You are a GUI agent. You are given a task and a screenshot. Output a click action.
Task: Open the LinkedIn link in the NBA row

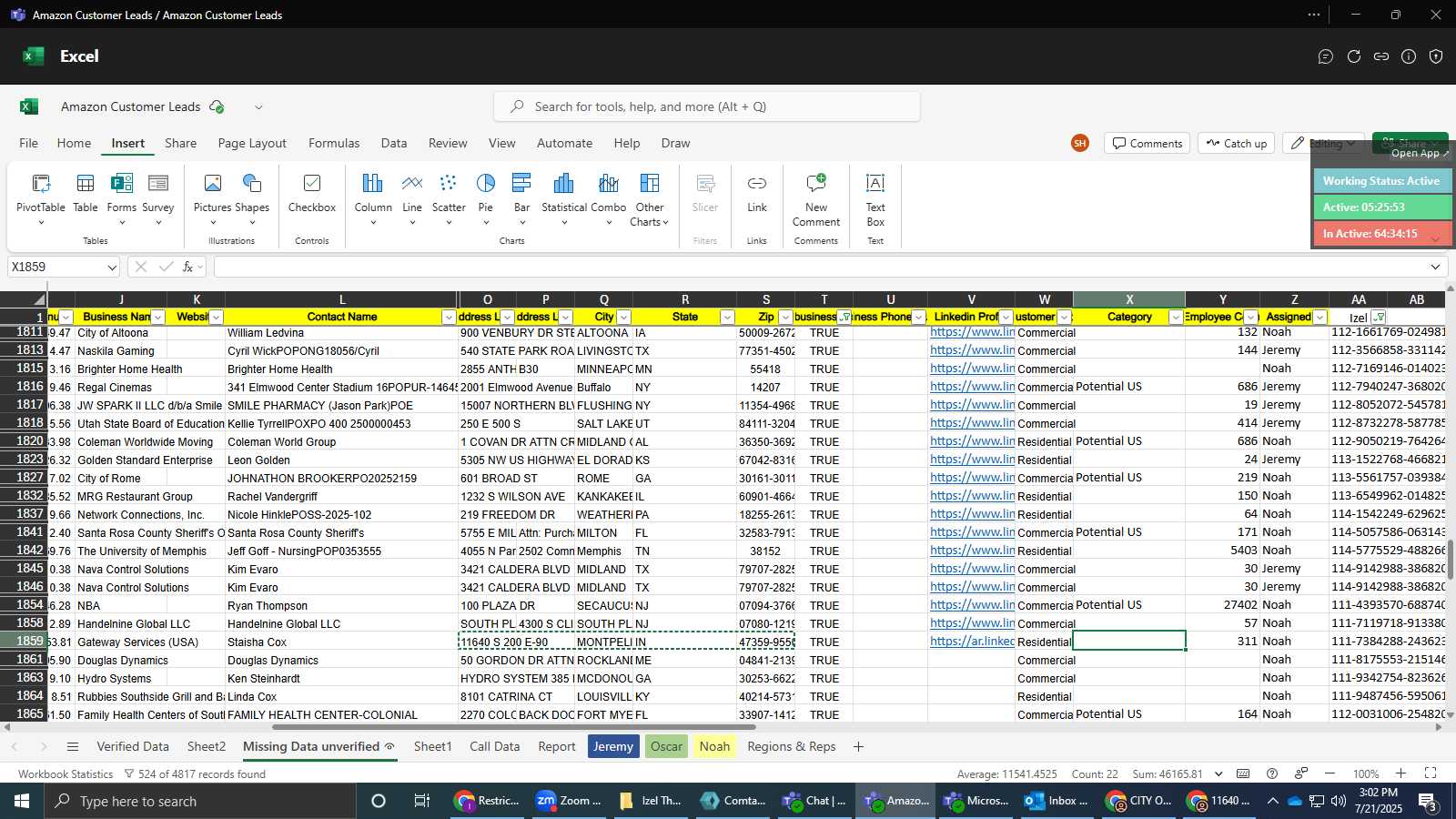(972, 604)
